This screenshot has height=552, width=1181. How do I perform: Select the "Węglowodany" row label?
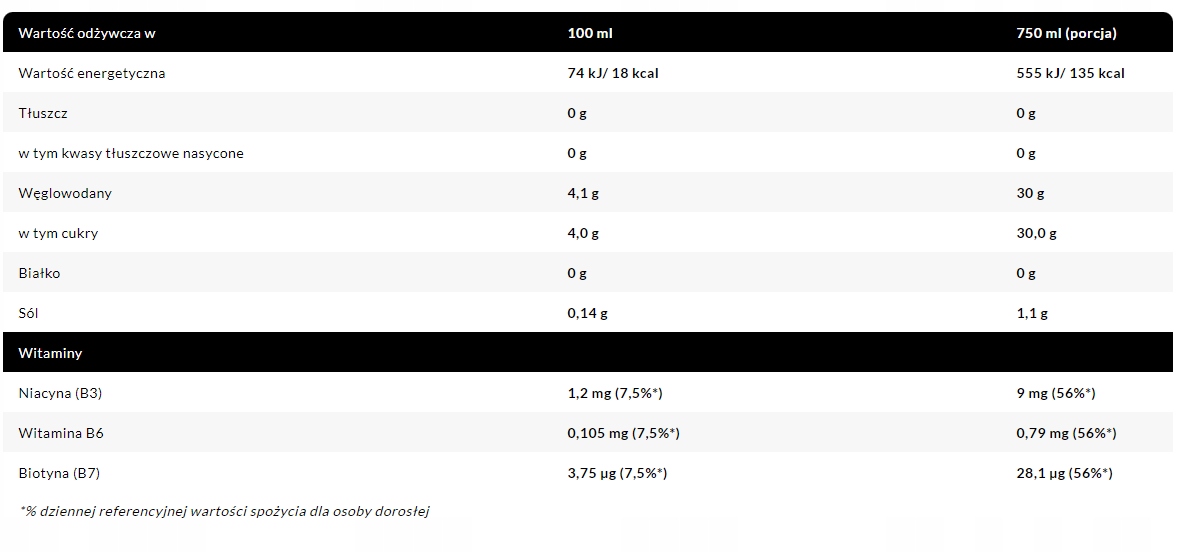tap(65, 193)
